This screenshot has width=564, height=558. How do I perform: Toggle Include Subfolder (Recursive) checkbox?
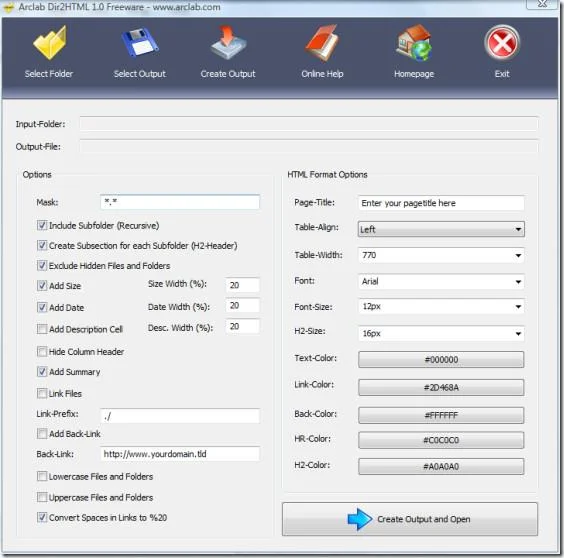42,225
